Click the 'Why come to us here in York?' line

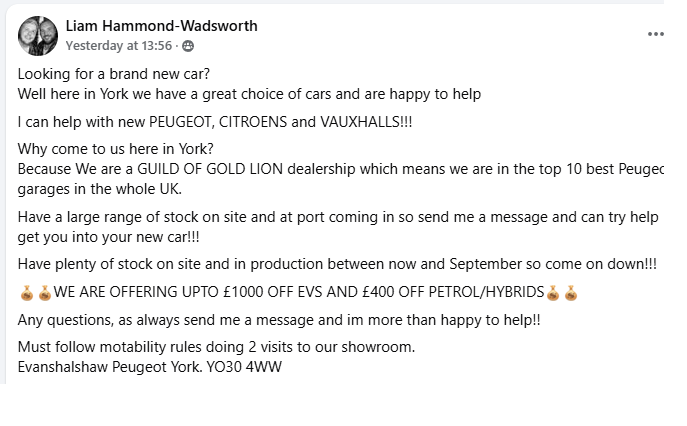click(120, 150)
